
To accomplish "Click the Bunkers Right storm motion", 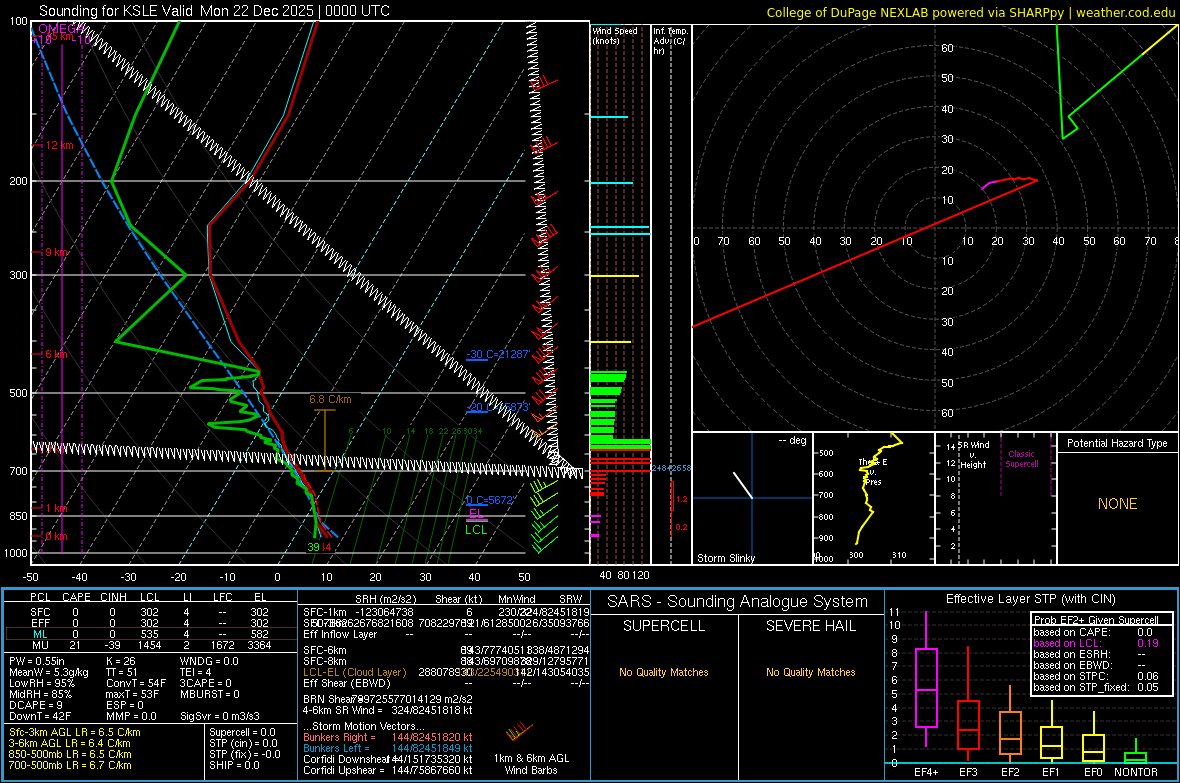I will [388, 737].
